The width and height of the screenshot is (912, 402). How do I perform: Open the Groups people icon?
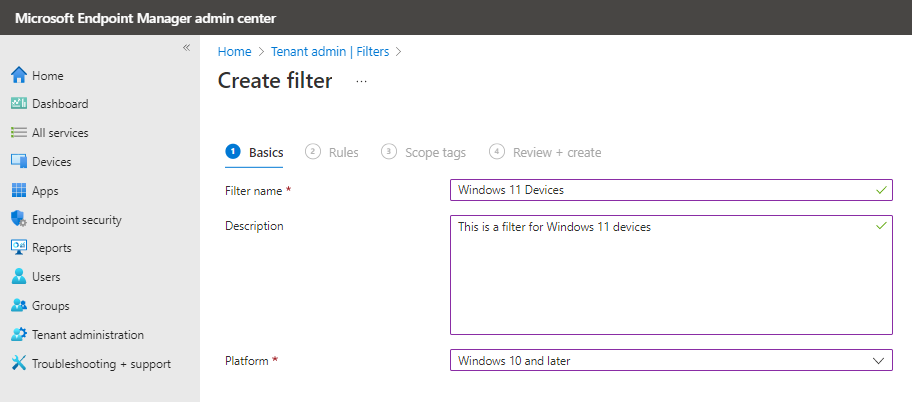[19, 305]
